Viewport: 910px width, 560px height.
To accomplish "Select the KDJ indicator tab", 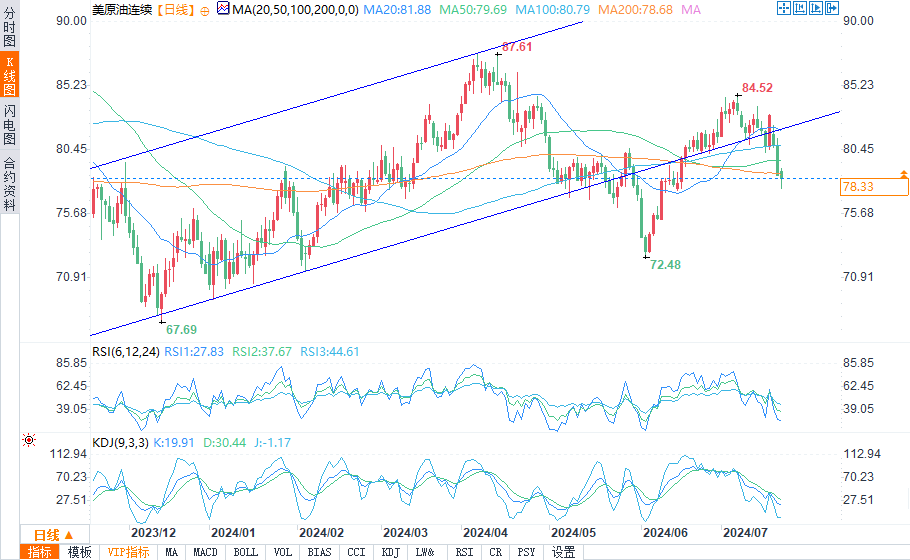I will [391, 552].
